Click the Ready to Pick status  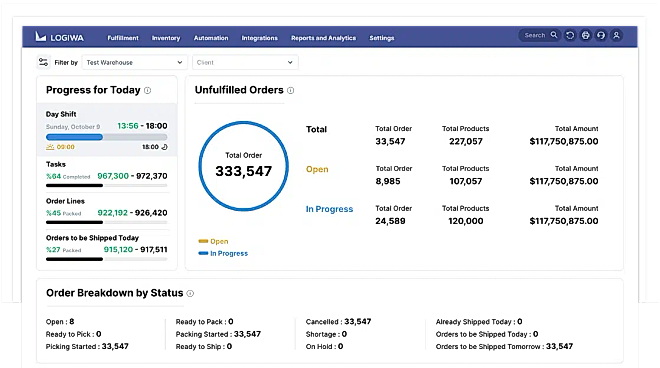(x=73, y=334)
